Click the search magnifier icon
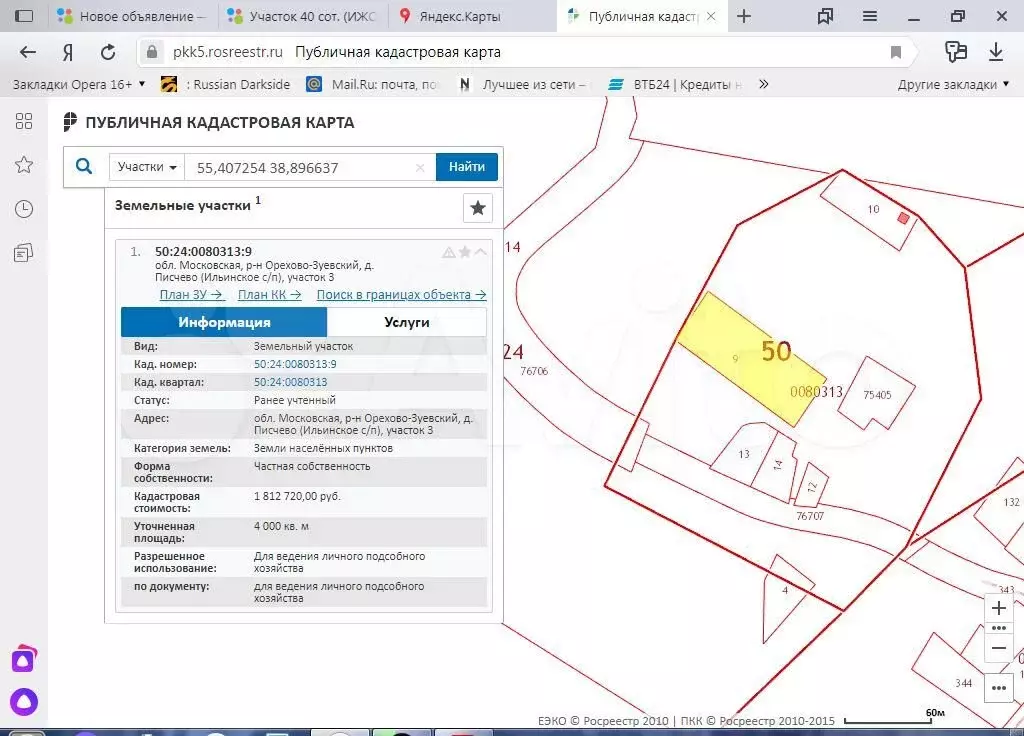 pyautogui.click(x=84, y=167)
